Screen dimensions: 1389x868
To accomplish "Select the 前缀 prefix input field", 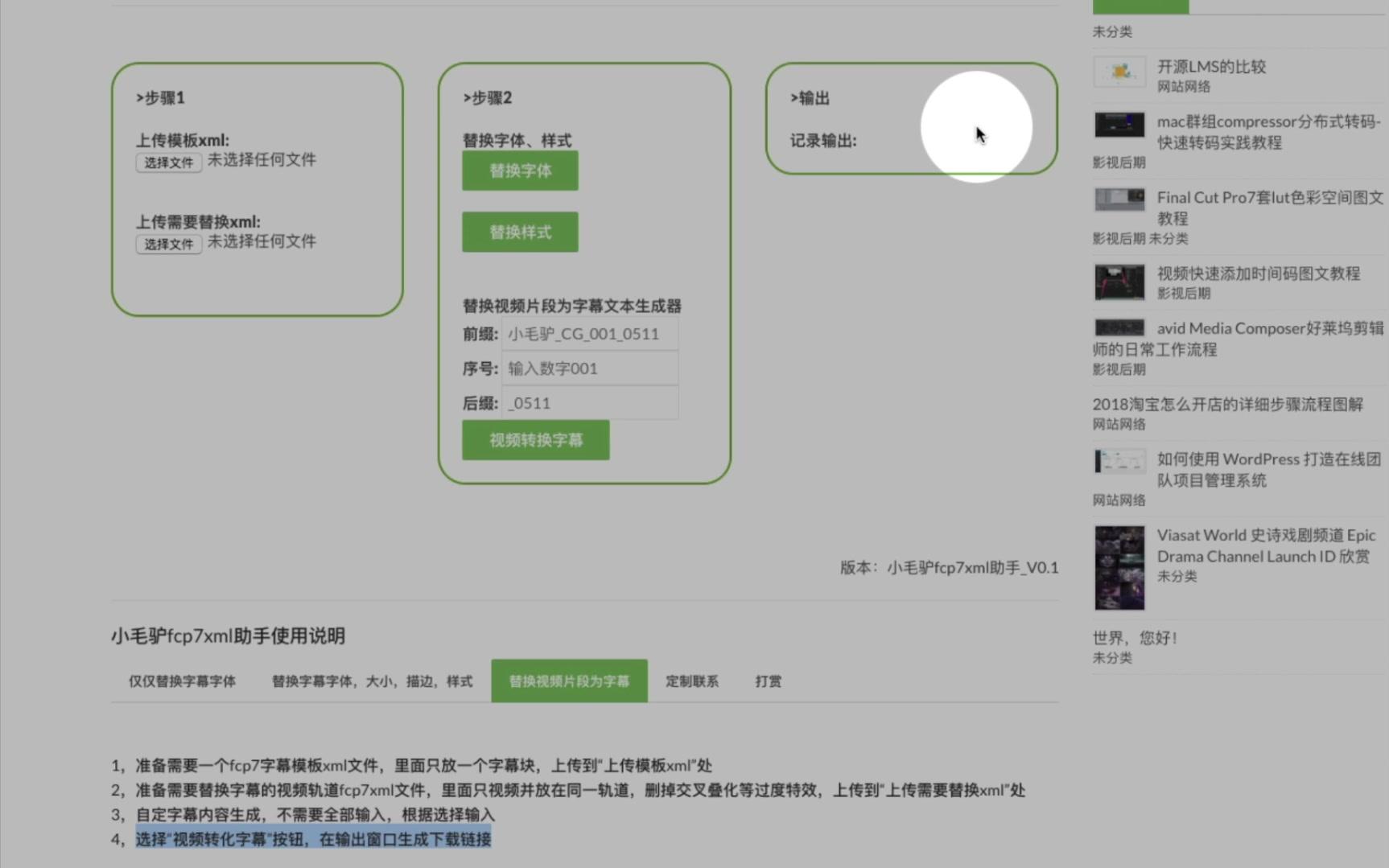I will click(590, 333).
